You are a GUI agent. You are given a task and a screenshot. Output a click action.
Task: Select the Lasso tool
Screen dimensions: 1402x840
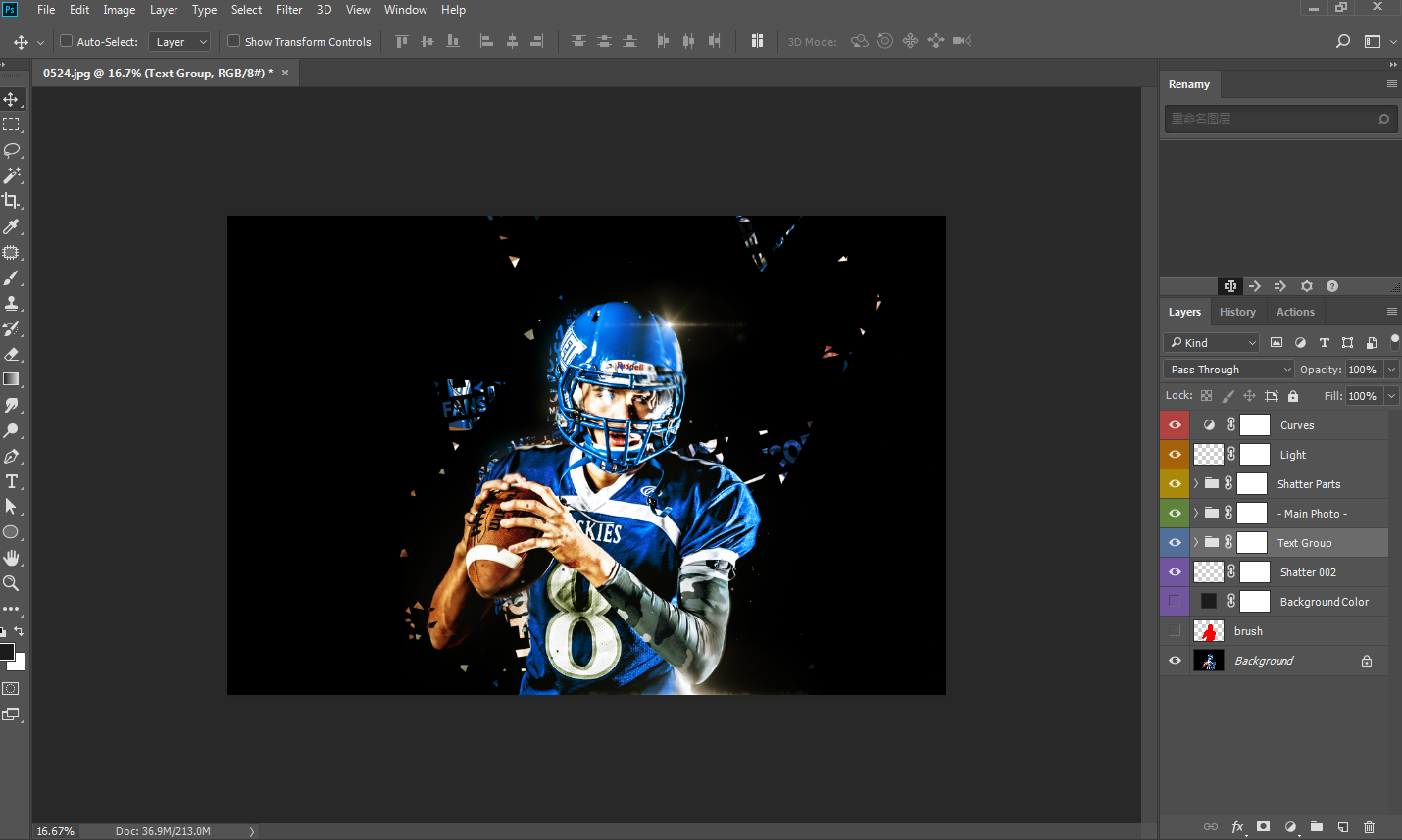click(x=11, y=150)
